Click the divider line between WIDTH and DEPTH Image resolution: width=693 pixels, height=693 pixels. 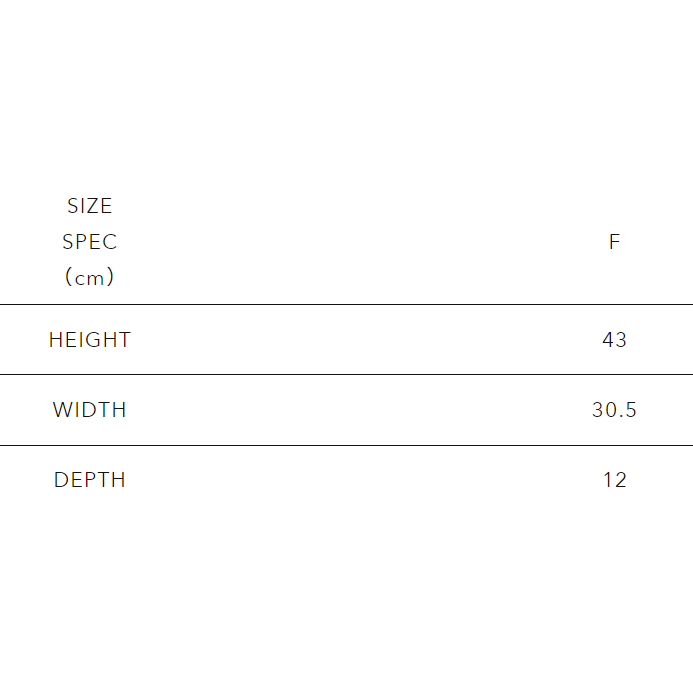[x=346, y=445]
